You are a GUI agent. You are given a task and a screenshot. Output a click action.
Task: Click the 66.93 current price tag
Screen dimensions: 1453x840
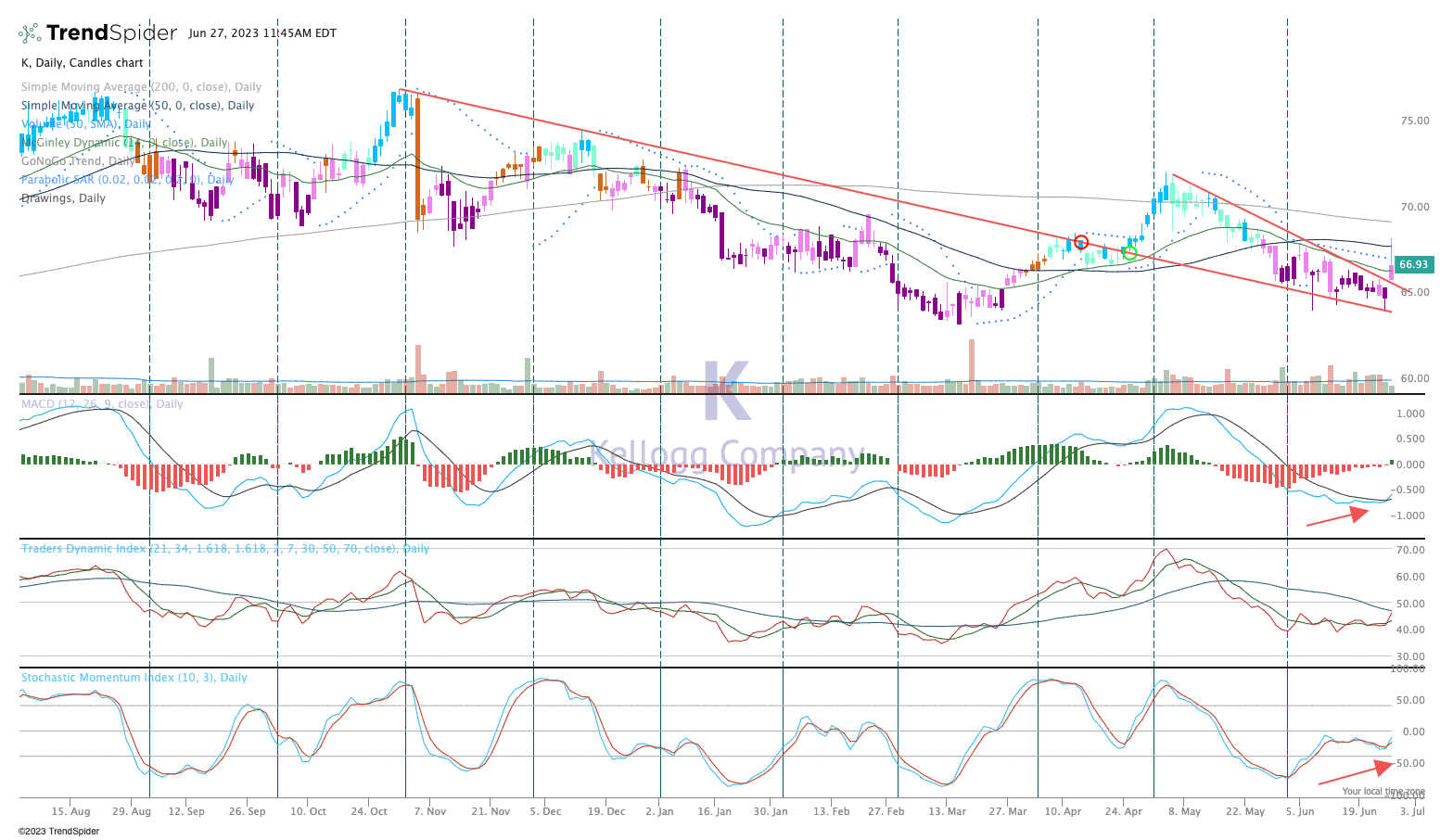point(1413,265)
